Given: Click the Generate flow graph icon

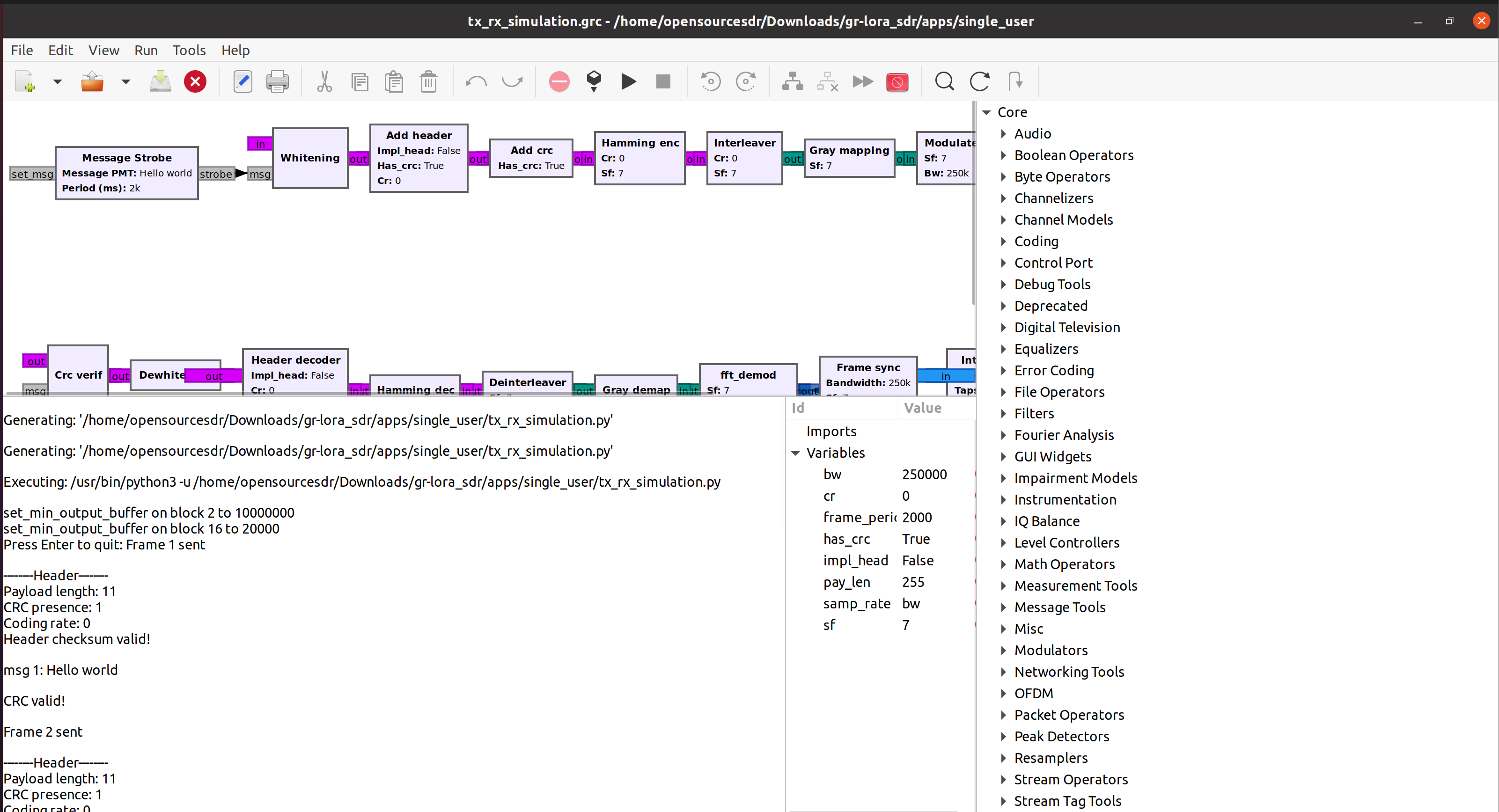Looking at the screenshot, I should point(594,81).
